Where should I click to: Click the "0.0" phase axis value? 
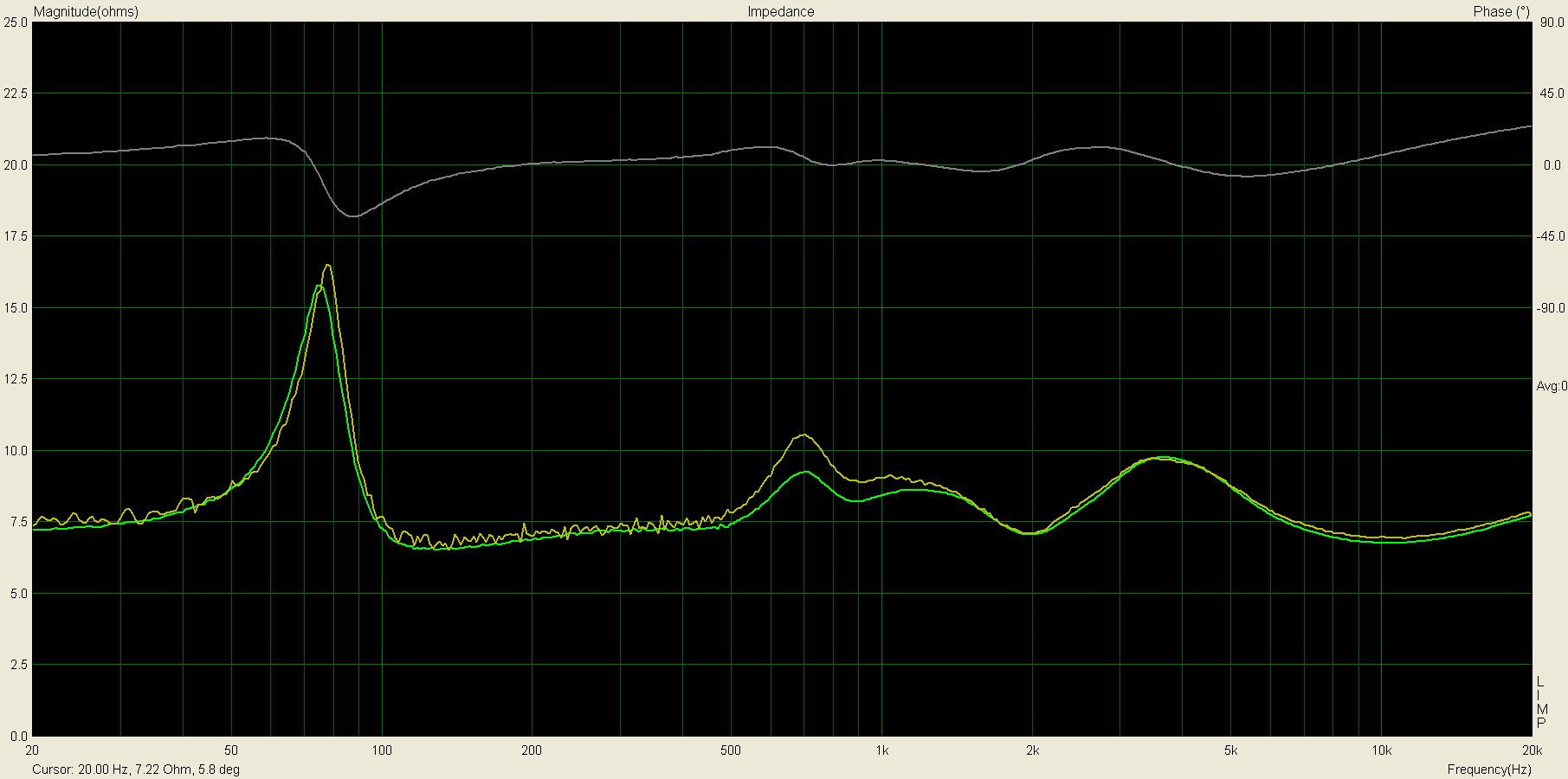(x=1552, y=164)
